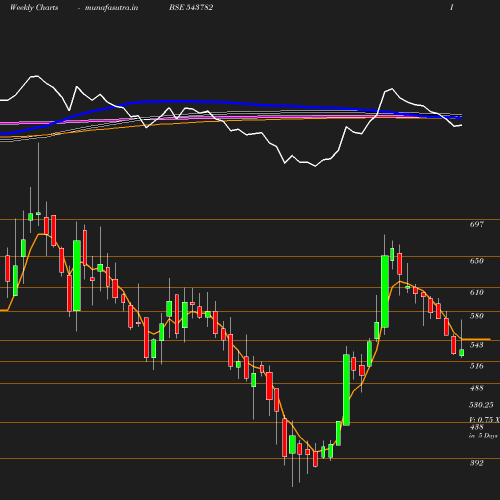Click the 488 price level label
Image resolution: width=500 pixels, height=500 pixels.
(x=477, y=388)
